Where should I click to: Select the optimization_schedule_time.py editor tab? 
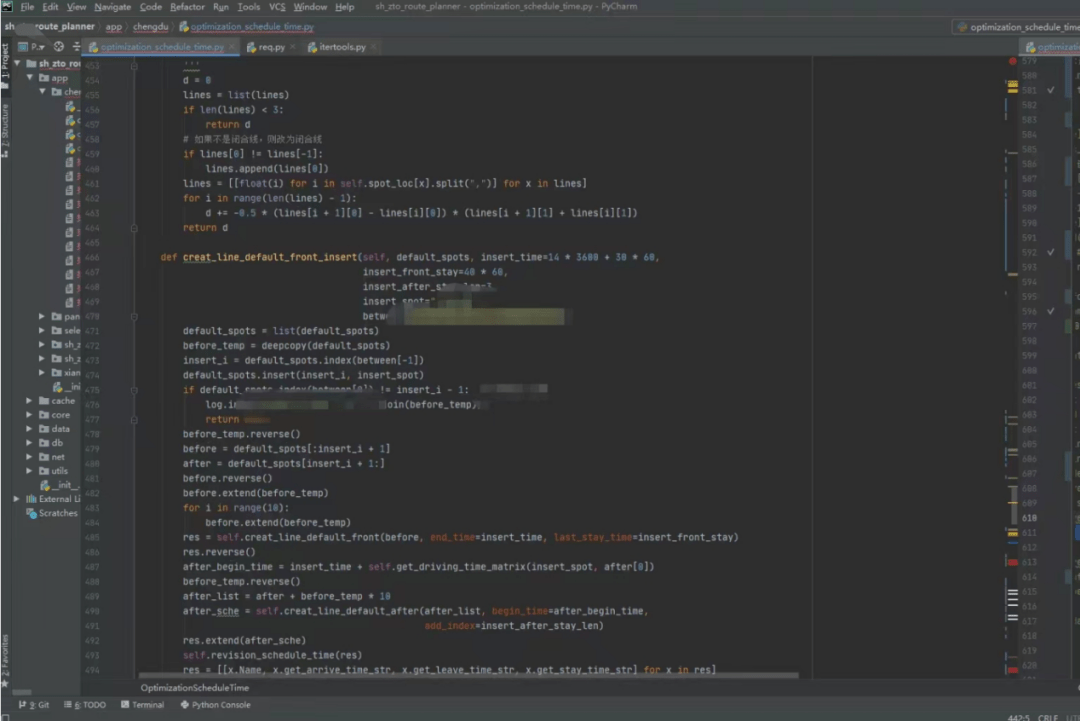(162, 47)
